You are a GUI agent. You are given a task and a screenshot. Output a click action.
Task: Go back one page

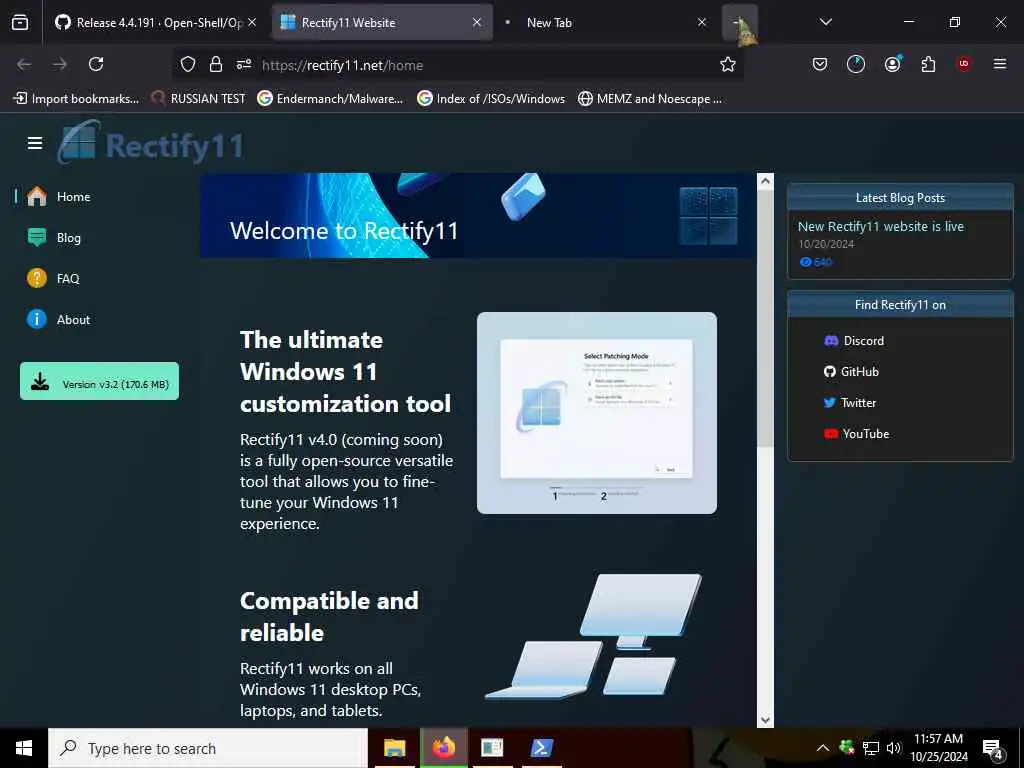click(24, 64)
